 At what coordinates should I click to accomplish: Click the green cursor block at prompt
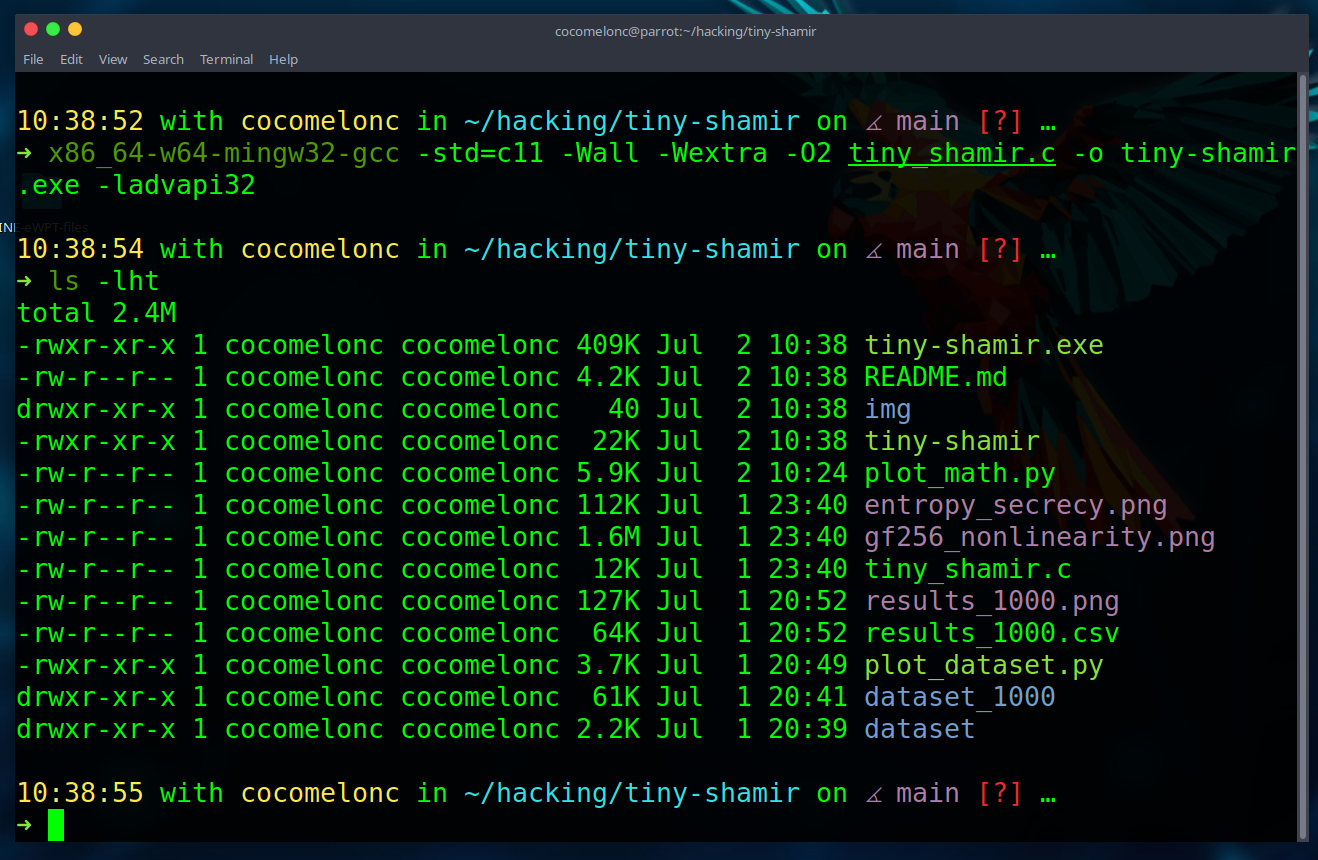tap(56, 825)
